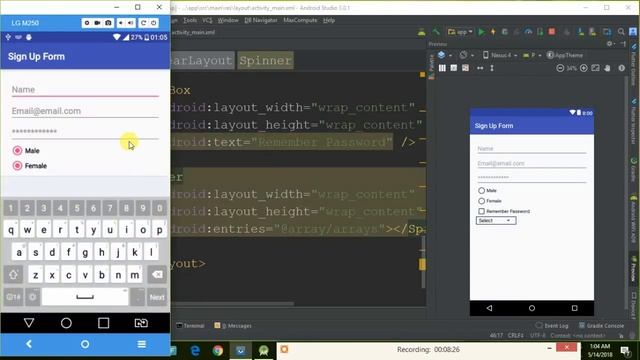
Task: Open the app run configuration dropdown
Action: point(460,32)
